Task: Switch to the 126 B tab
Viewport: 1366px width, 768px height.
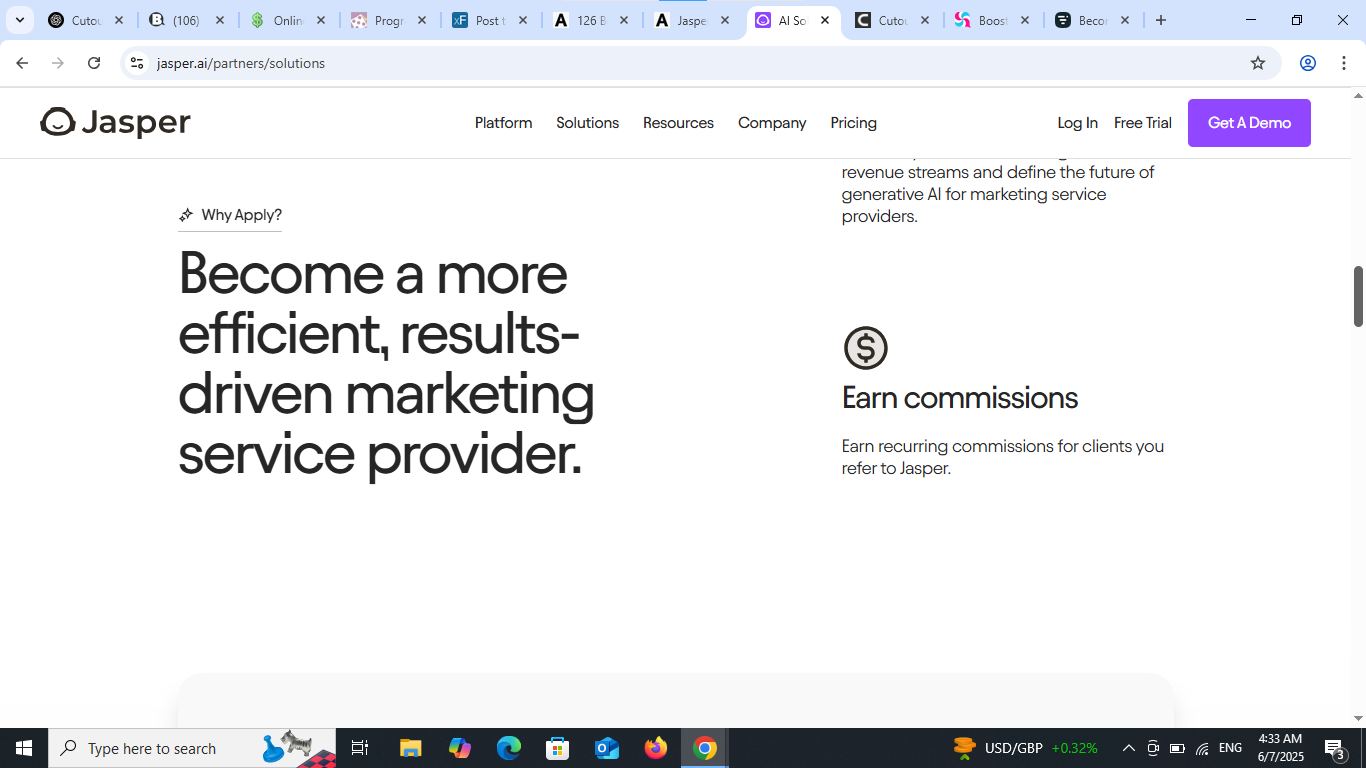Action: (591, 20)
